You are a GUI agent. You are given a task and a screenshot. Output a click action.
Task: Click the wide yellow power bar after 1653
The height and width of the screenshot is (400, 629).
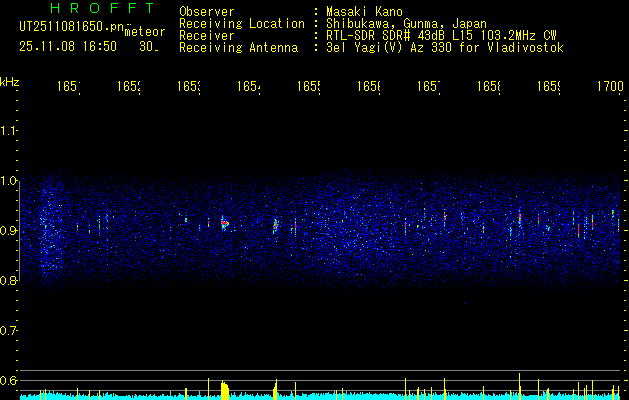[x=225, y=391]
